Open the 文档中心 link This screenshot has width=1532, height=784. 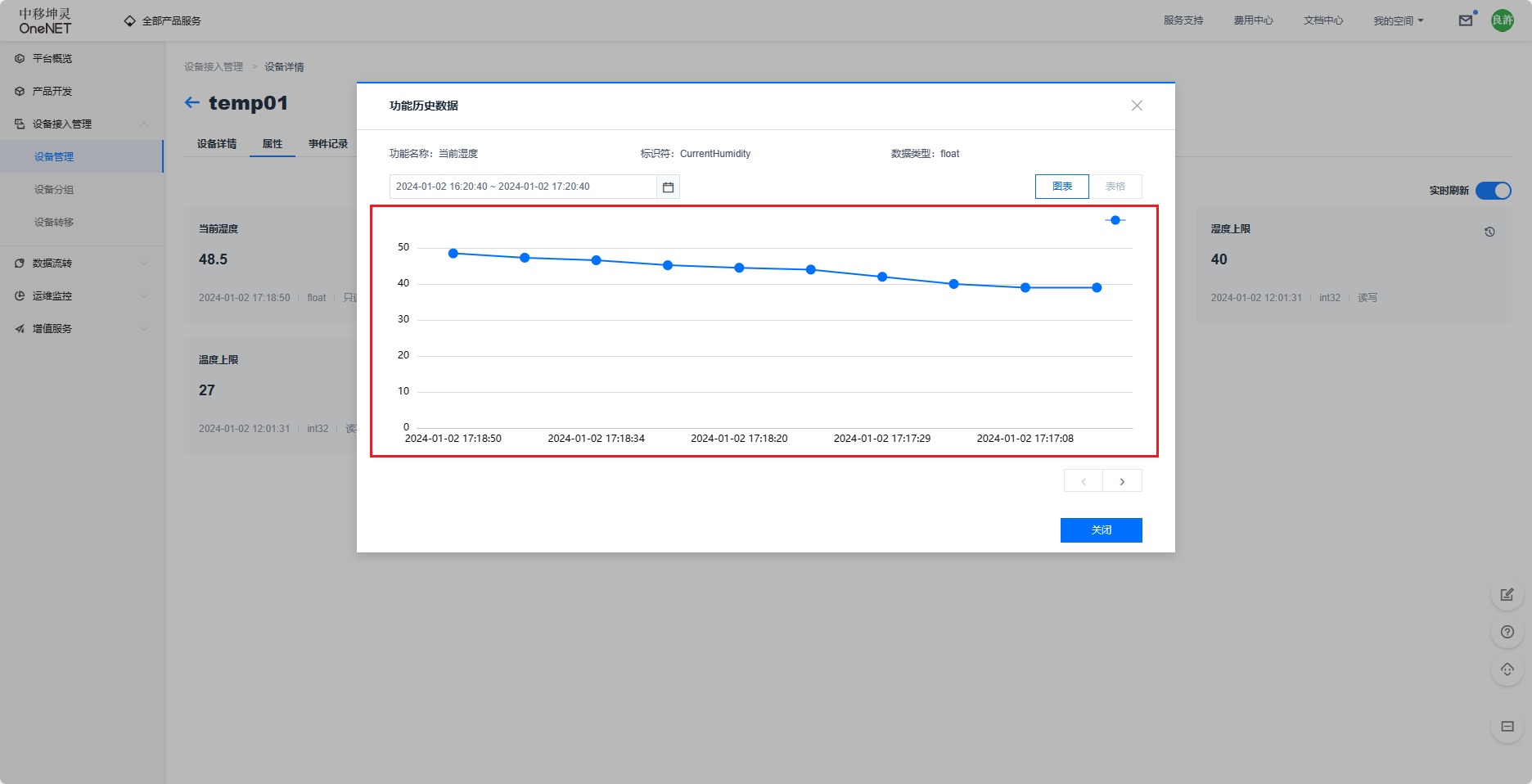point(1322,20)
